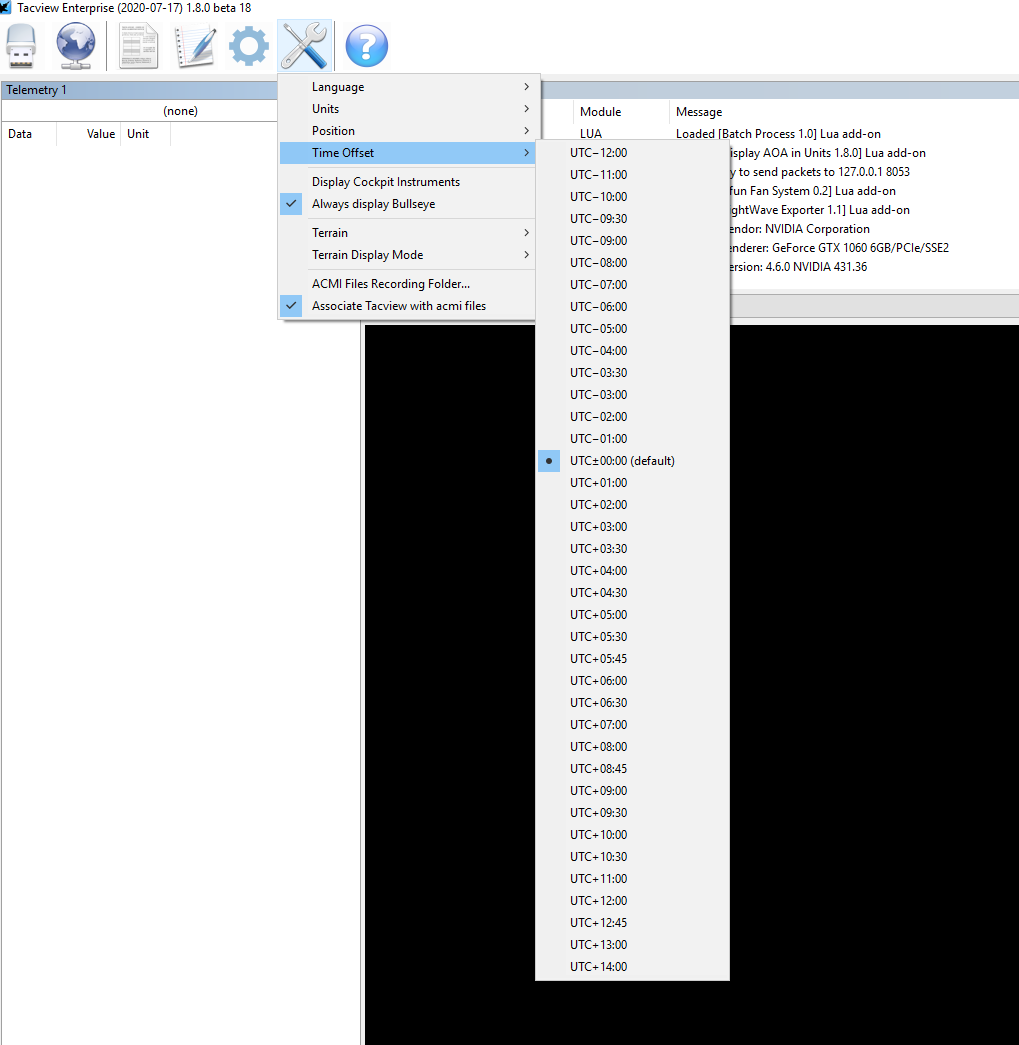1019x1045 pixels.
Task: Select UTC−10:00 time offset
Action: tap(632, 197)
